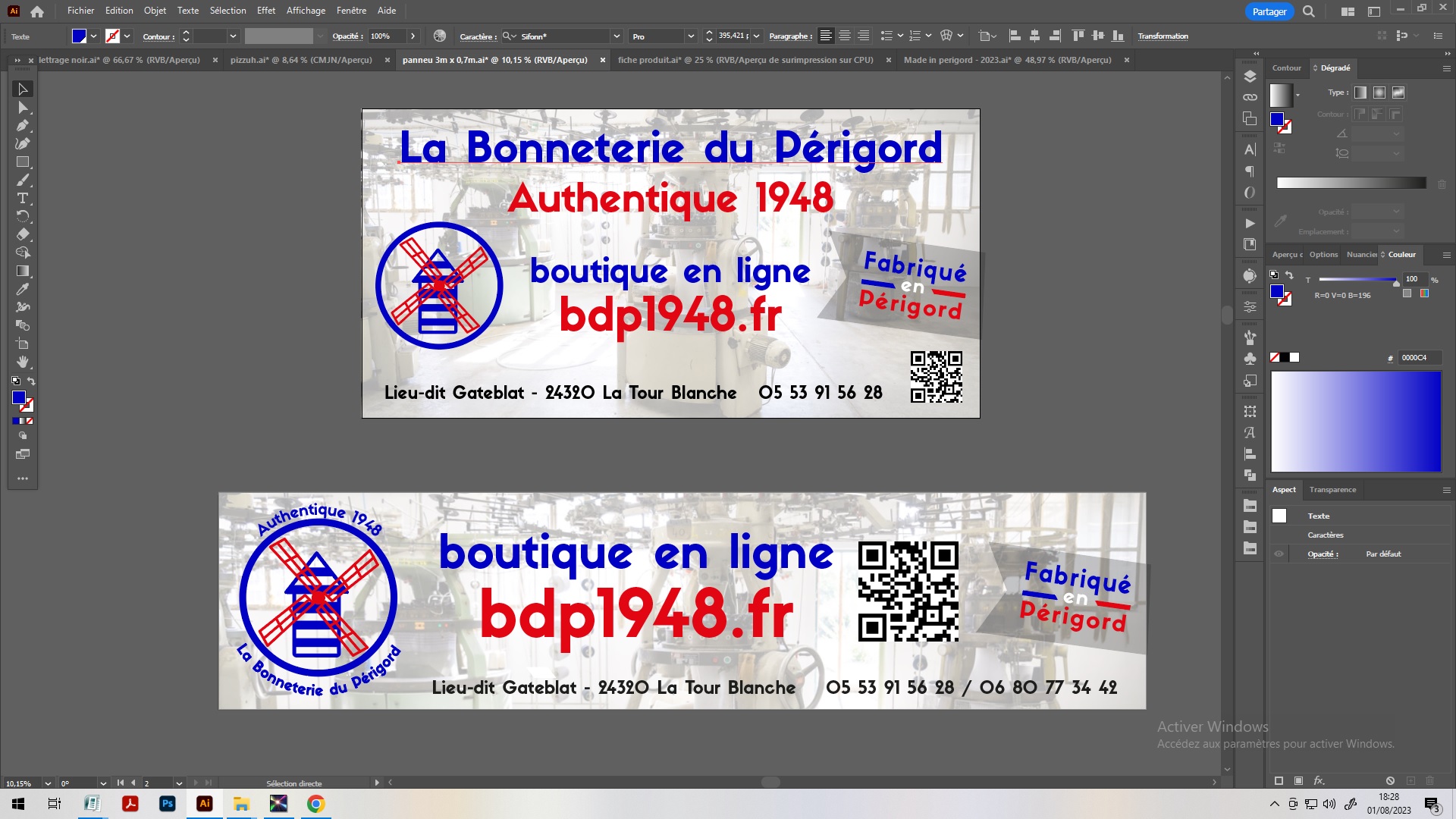
Task: Click horizontal align left icon
Action: [1015, 36]
